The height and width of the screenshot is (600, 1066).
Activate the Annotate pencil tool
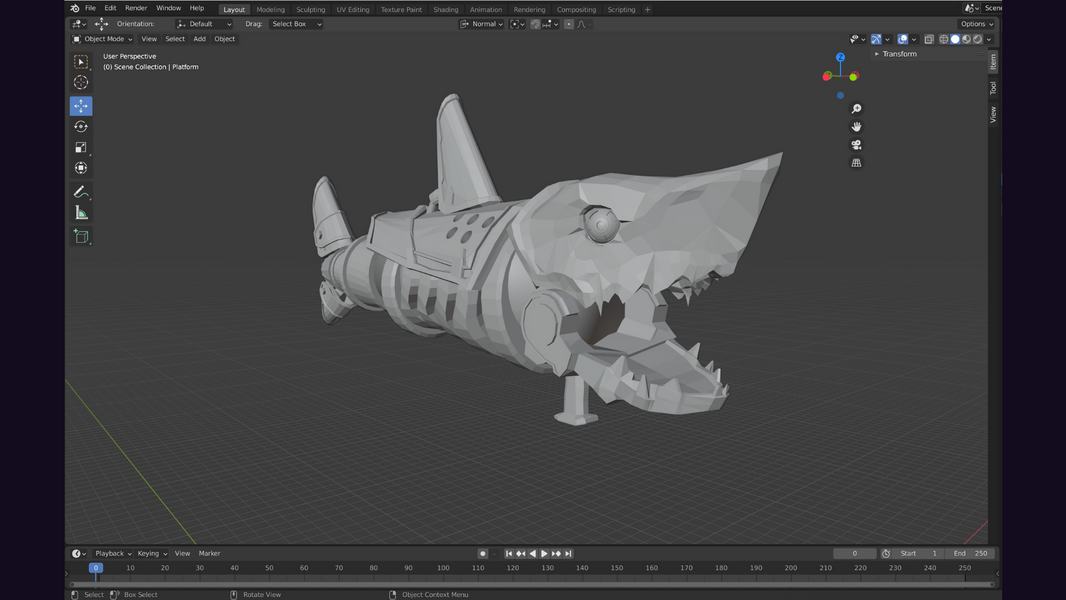(81, 192)
